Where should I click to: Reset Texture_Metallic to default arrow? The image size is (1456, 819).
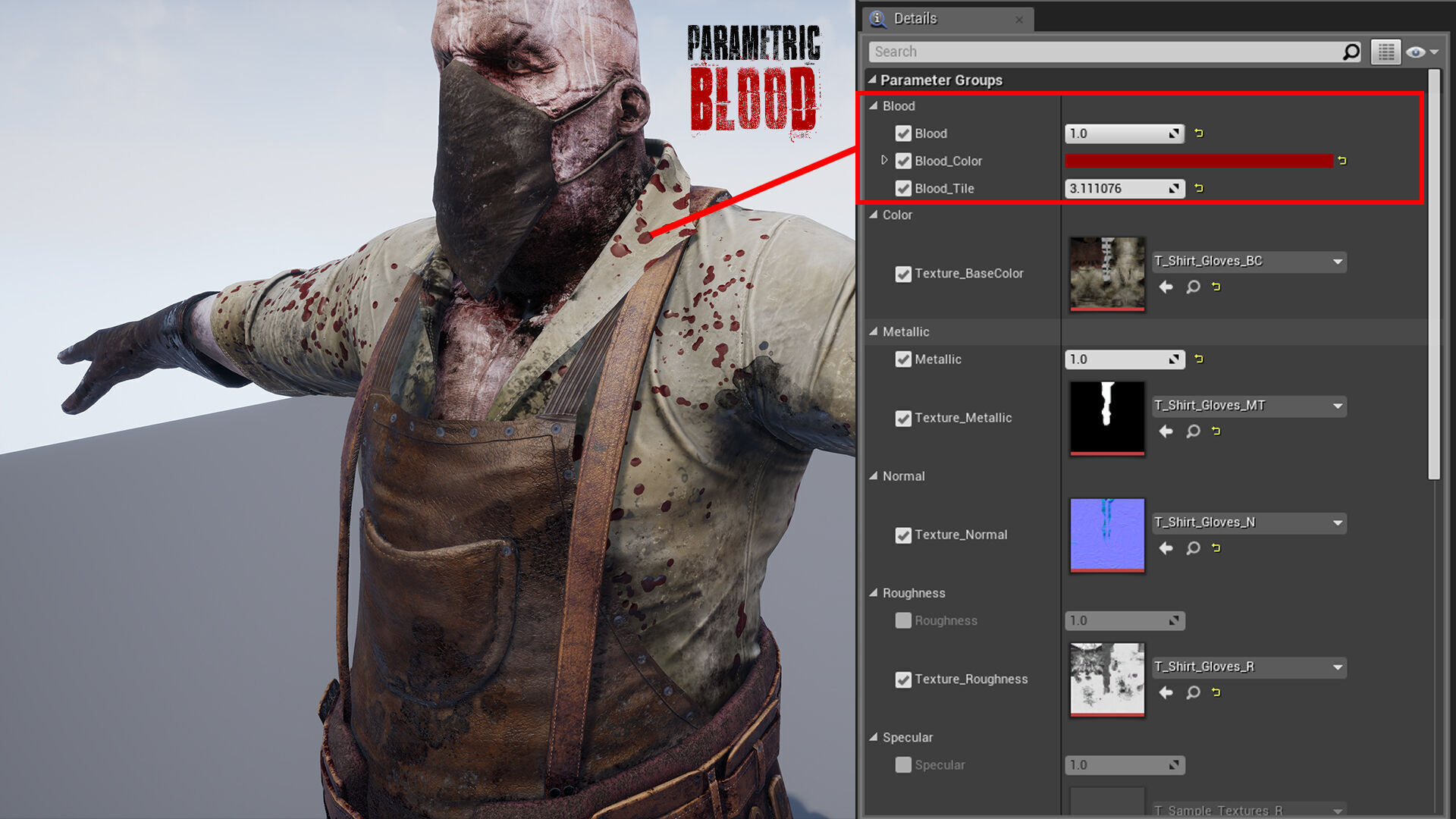1216,430
